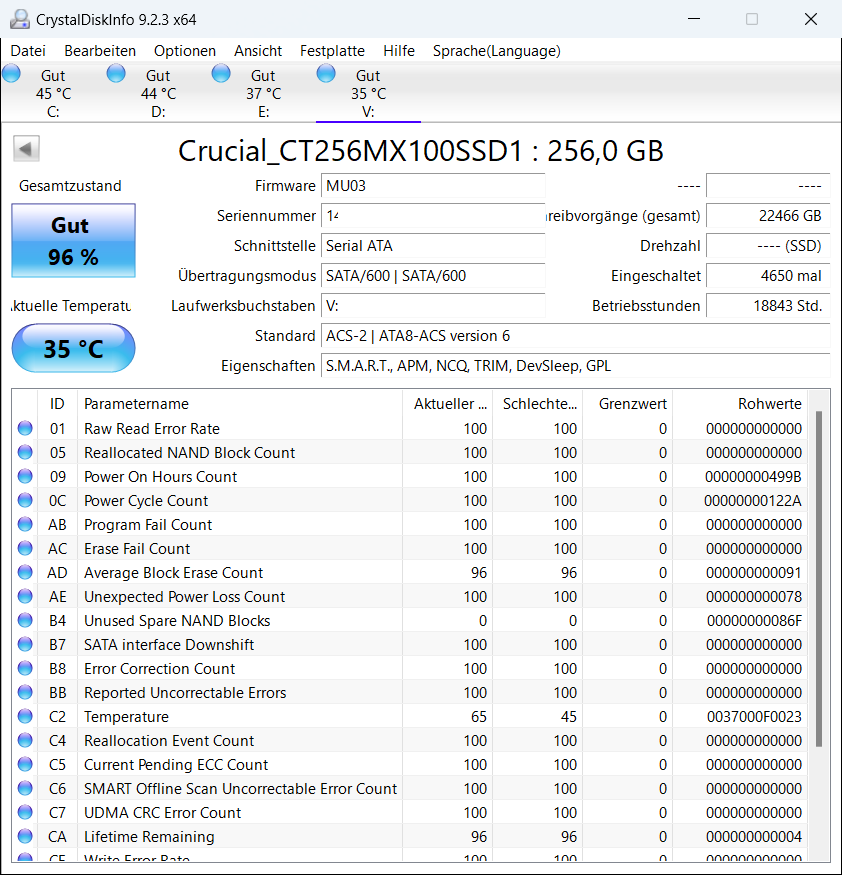This screenshot has width=842, height=875.
Task: Click the Gut 96% health status button
Action: 72,240
